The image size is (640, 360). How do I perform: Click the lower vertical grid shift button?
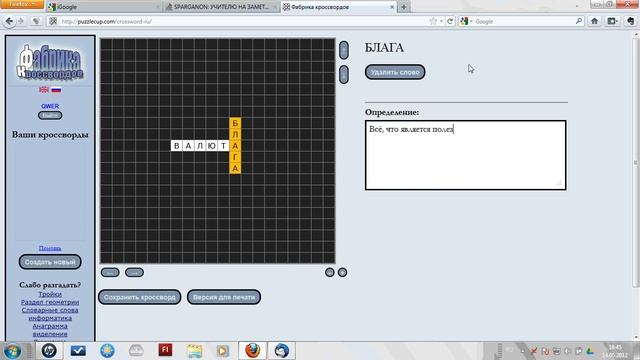click(x=344, y=74)
